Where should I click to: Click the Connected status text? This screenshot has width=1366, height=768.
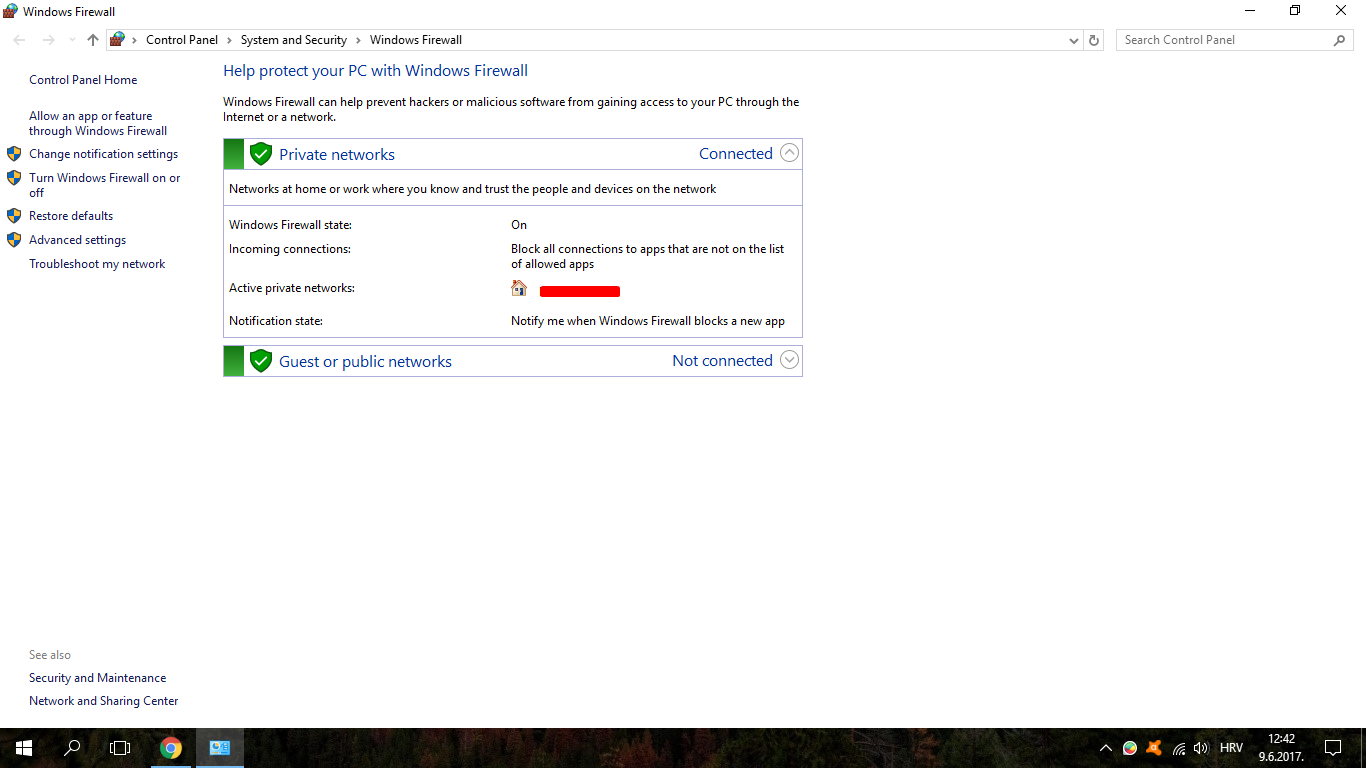pyautogui.click(x=736, y=154)
